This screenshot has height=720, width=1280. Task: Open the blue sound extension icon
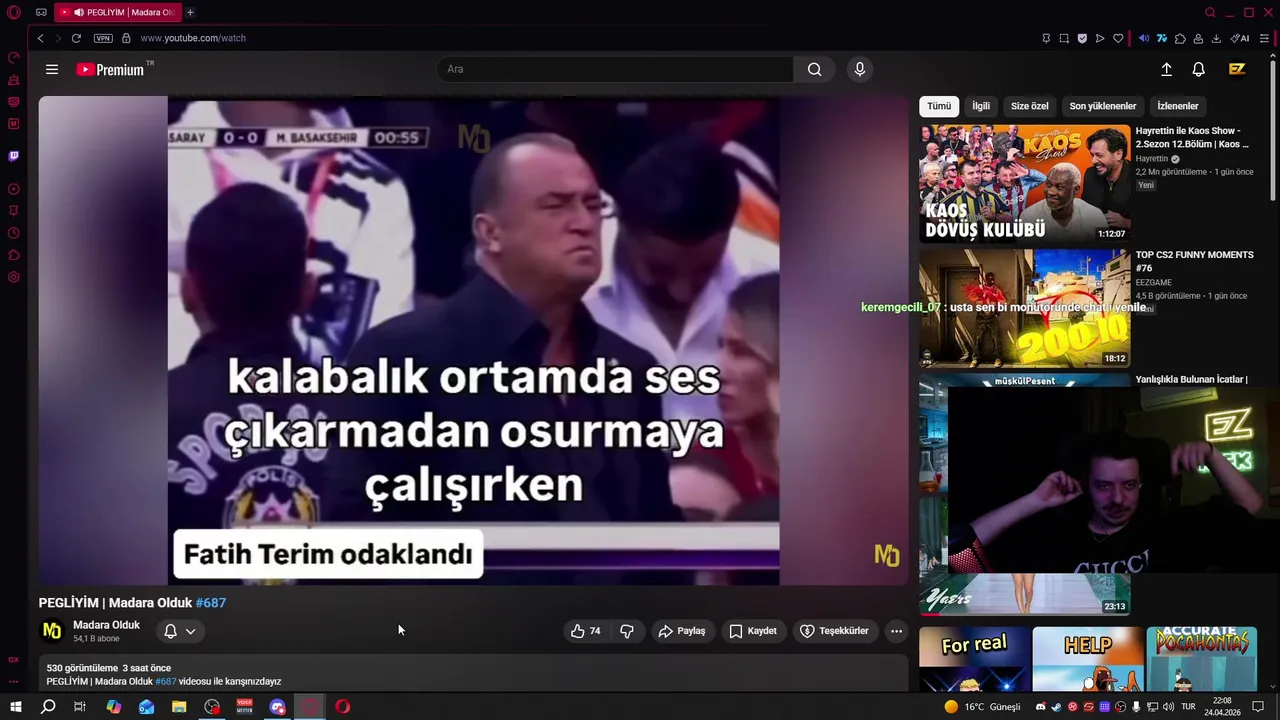pyautogui.click(x=1144, y=38)
